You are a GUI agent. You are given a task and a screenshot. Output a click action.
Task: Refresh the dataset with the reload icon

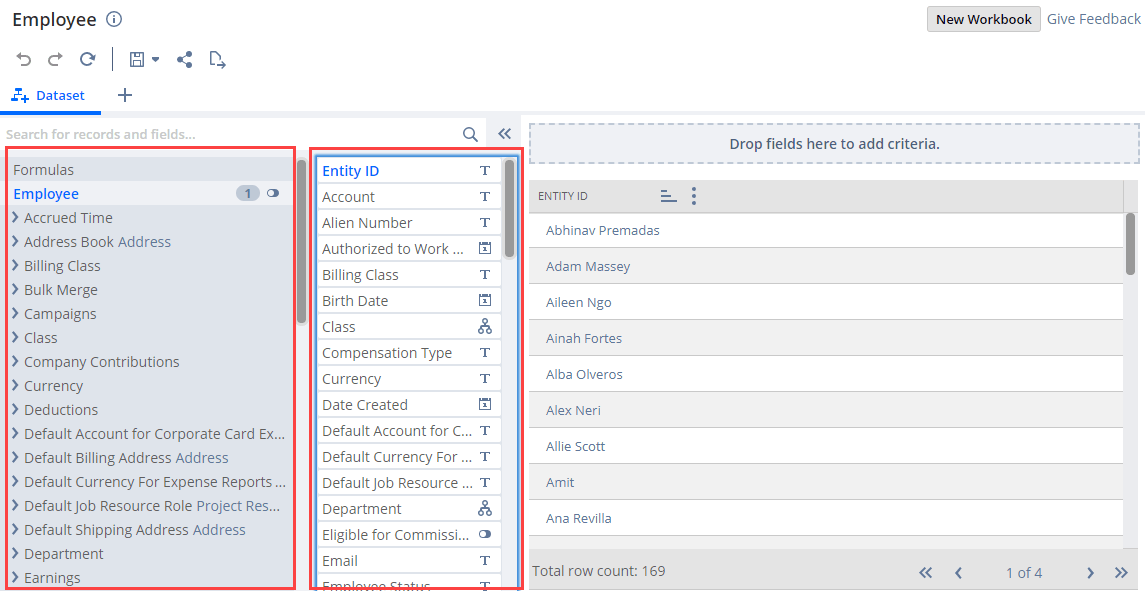88,59
